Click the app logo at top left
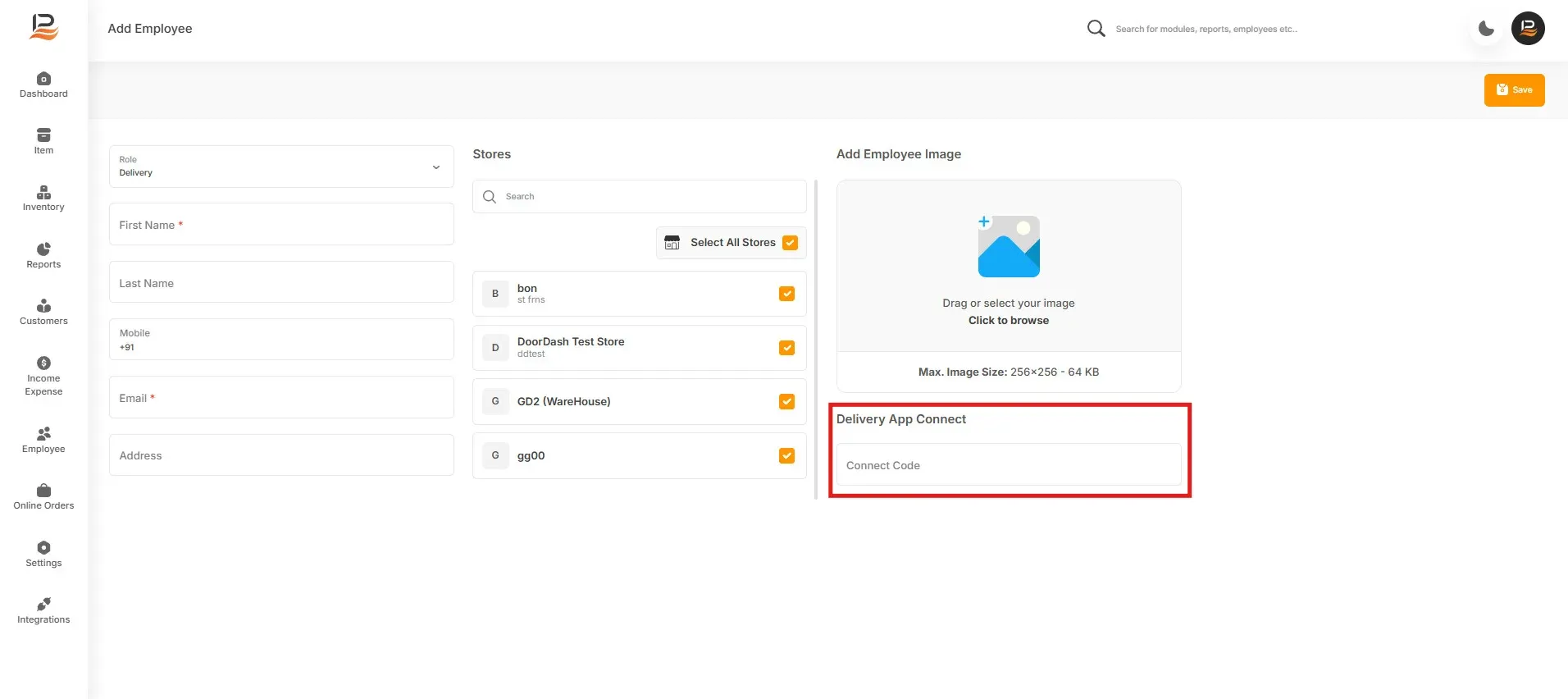The image size is (1568, 699). coord(43,27)
